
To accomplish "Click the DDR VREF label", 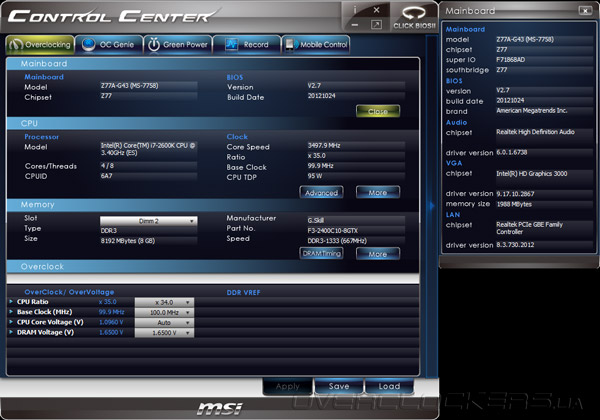I will (x=243, y=293).
